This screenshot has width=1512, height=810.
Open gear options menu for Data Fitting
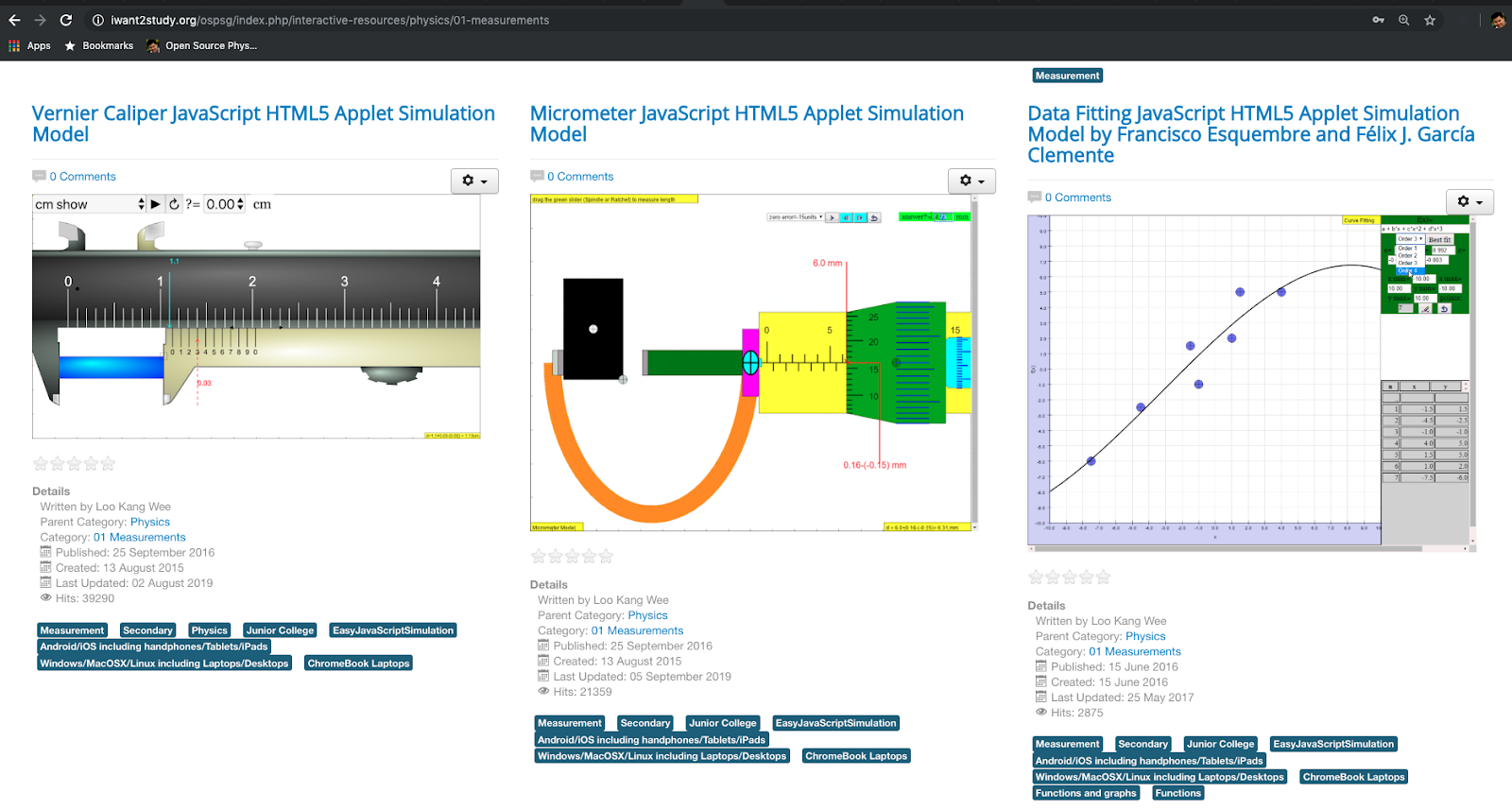coord(1469,201)
